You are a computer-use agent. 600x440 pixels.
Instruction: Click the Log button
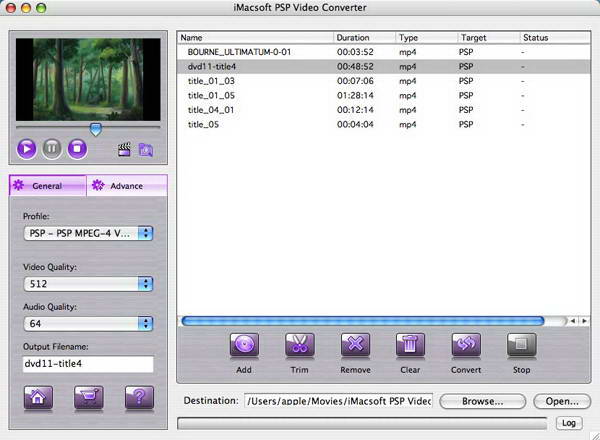(x=569, y=423)
